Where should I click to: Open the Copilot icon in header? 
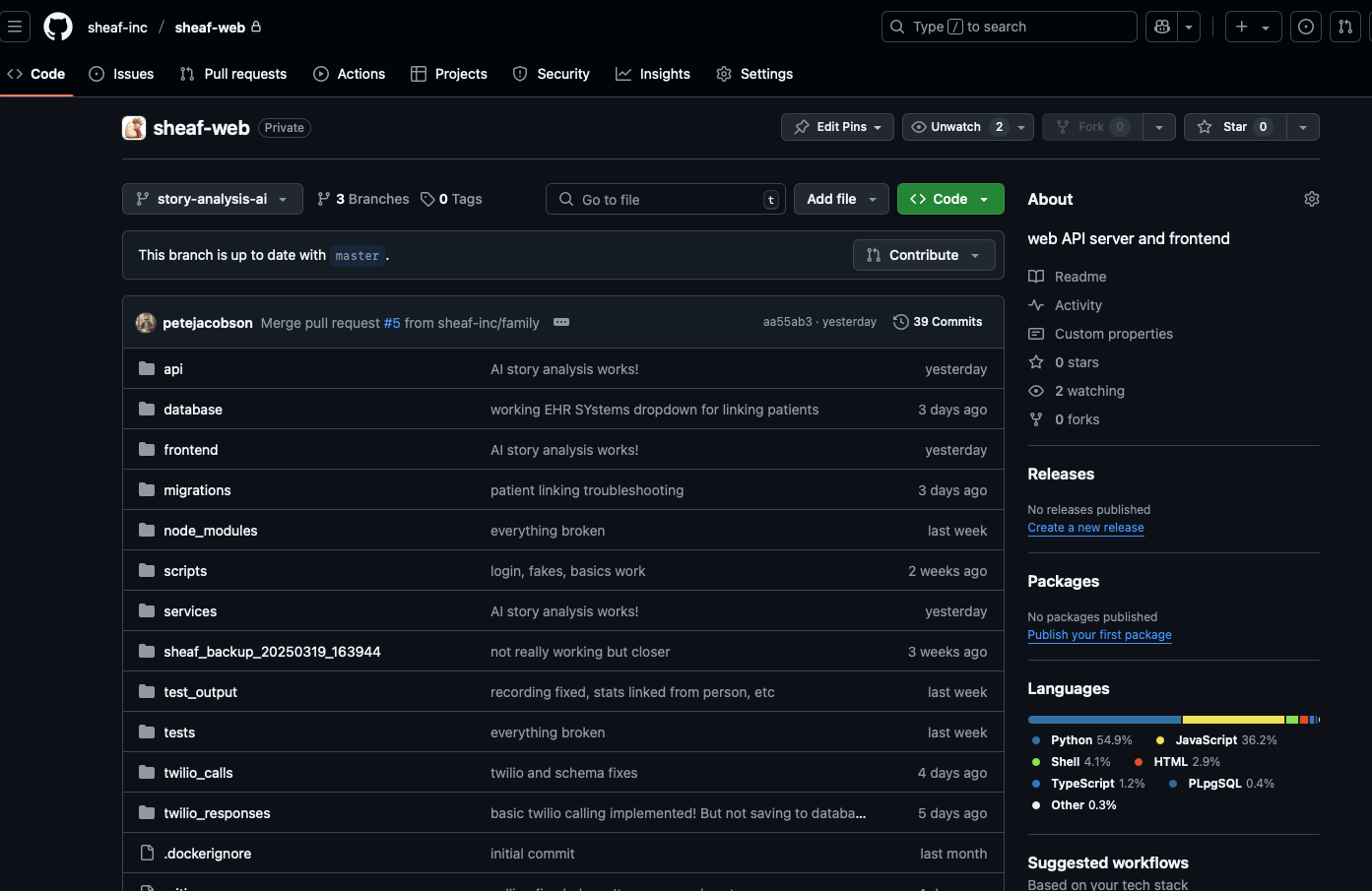pos(1162,27)
